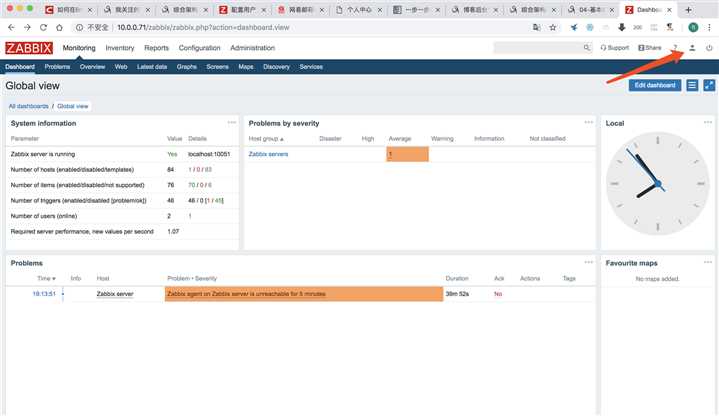The height and width of the screenshot is (416, 719).
Task: Click the sign out power icon
Action: 709,48
